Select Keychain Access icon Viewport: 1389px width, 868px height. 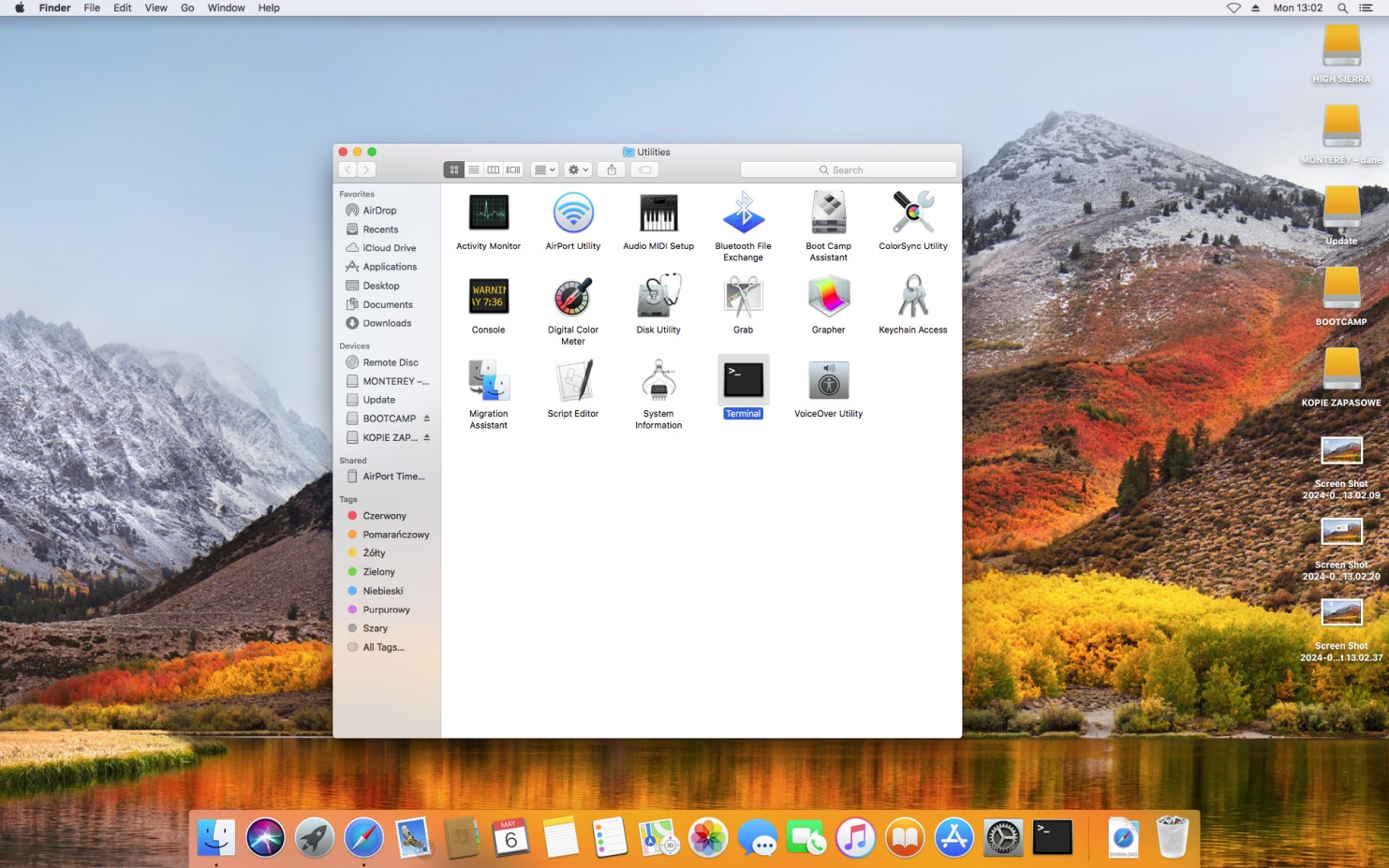[x=913, y=297]
